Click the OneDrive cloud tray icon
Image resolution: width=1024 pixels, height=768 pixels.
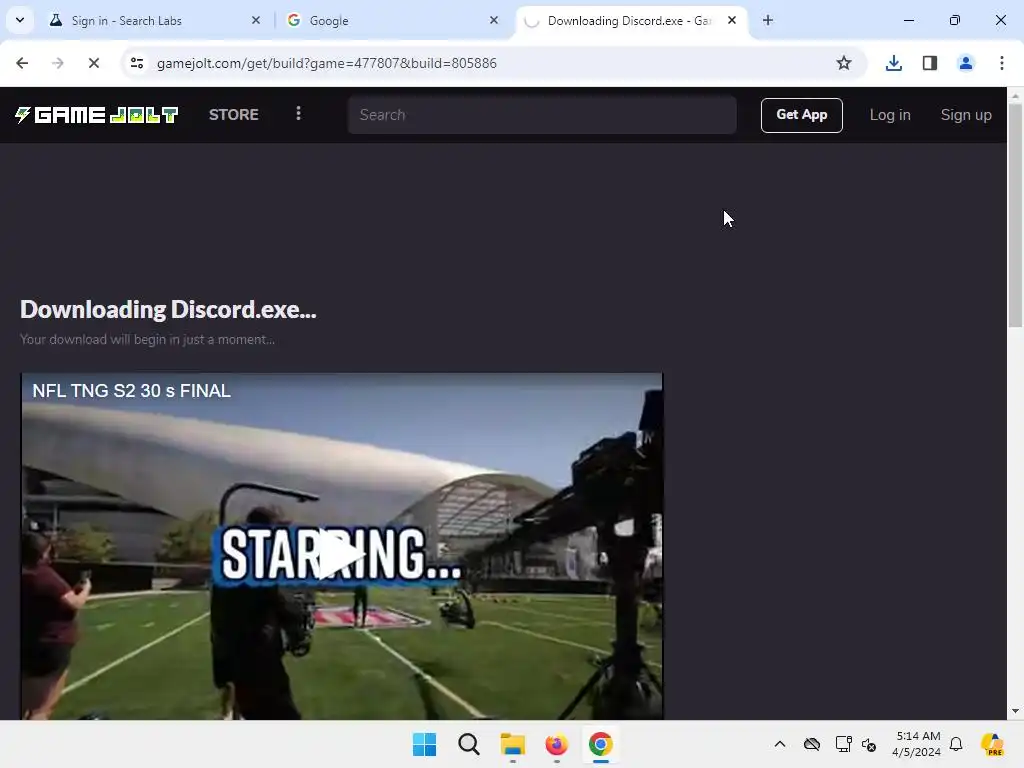coord(812,744)
